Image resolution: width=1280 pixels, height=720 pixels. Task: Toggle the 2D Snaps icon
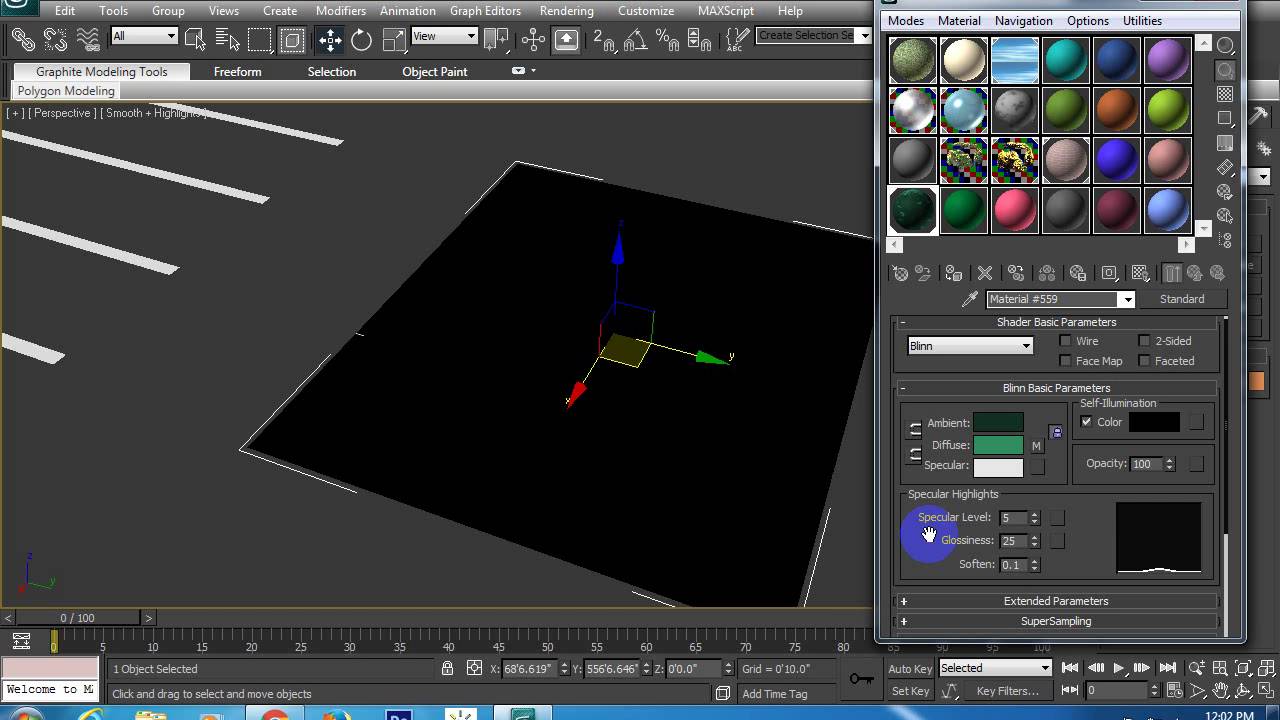click(x=604, y=40)
